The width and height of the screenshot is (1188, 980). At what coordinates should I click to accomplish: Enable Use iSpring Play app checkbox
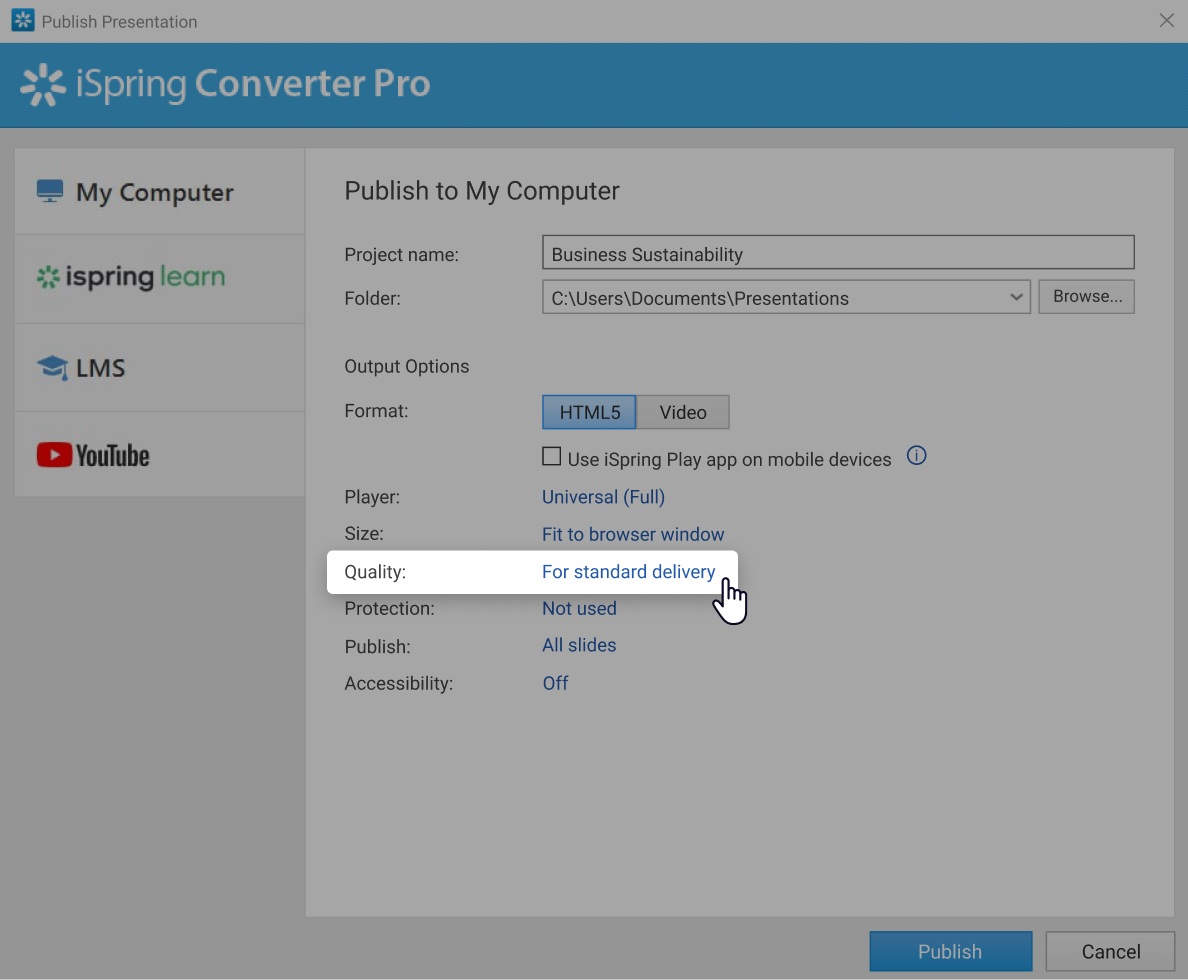(x=552, y=456)
